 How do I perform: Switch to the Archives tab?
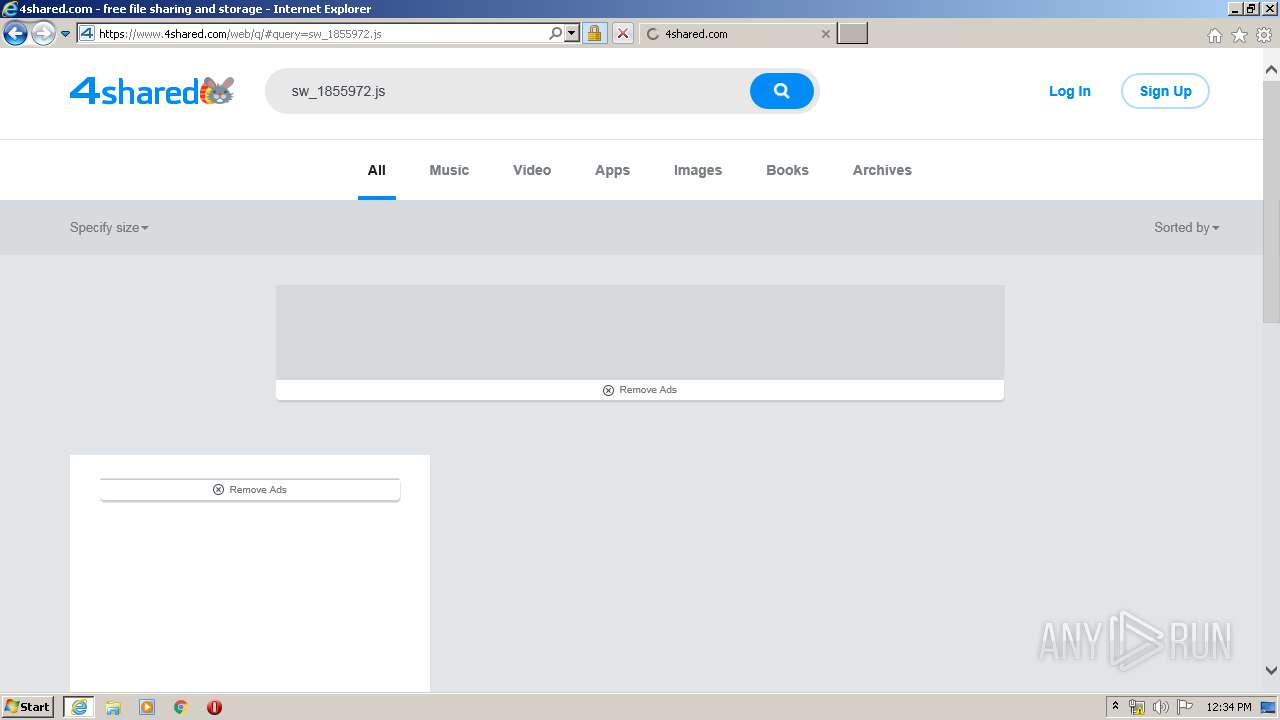tap(882, 170)
